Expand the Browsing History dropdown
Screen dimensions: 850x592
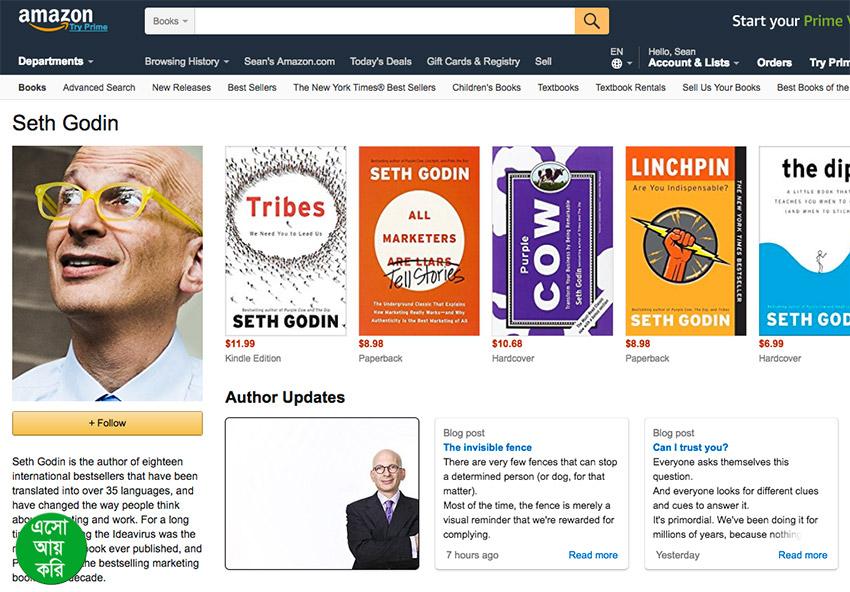186,61
